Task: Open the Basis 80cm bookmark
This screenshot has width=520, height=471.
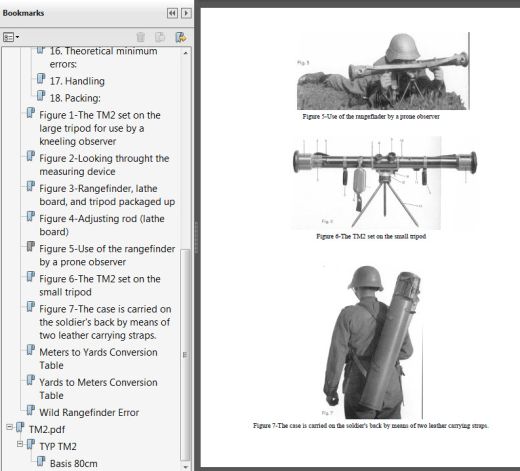Action: coord(74,463)
